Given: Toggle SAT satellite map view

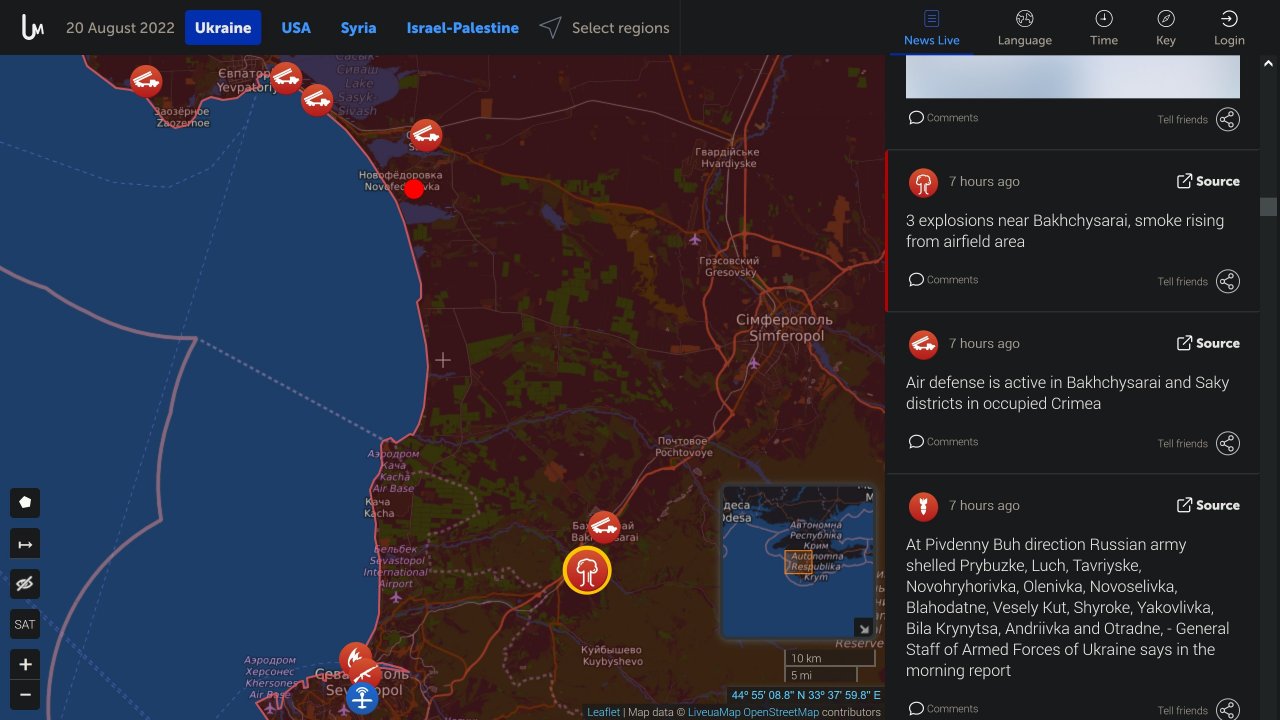Looking at the screenshot, I should pos(25,625).
